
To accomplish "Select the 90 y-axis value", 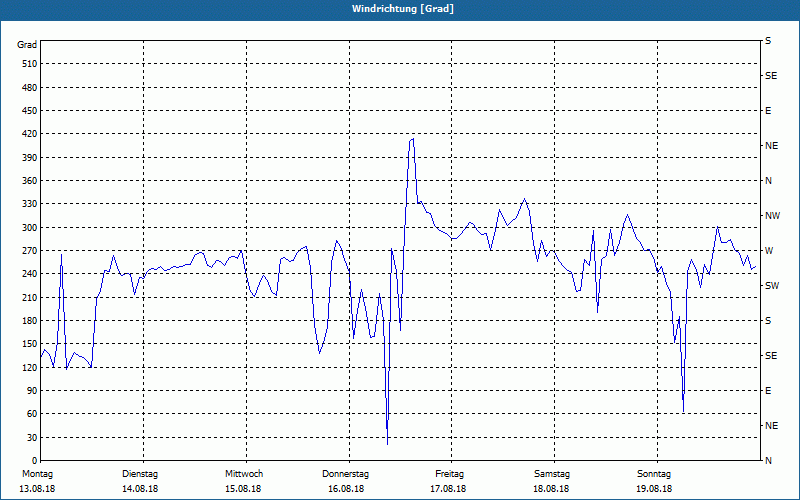I will (x=32, y=391).
